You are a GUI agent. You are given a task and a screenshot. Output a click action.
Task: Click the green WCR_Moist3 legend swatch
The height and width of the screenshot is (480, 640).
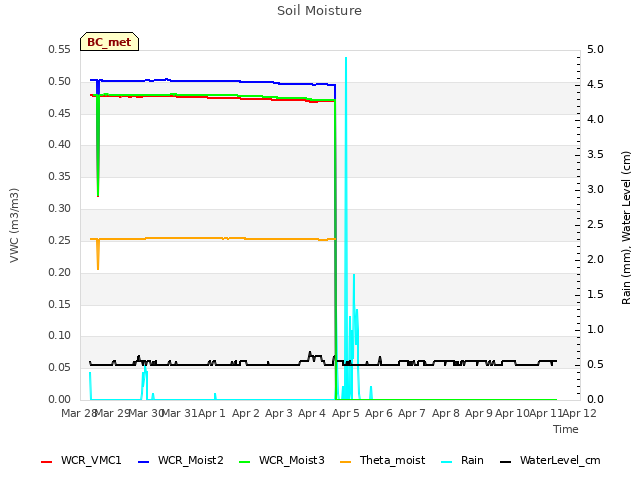pos(244,462)
